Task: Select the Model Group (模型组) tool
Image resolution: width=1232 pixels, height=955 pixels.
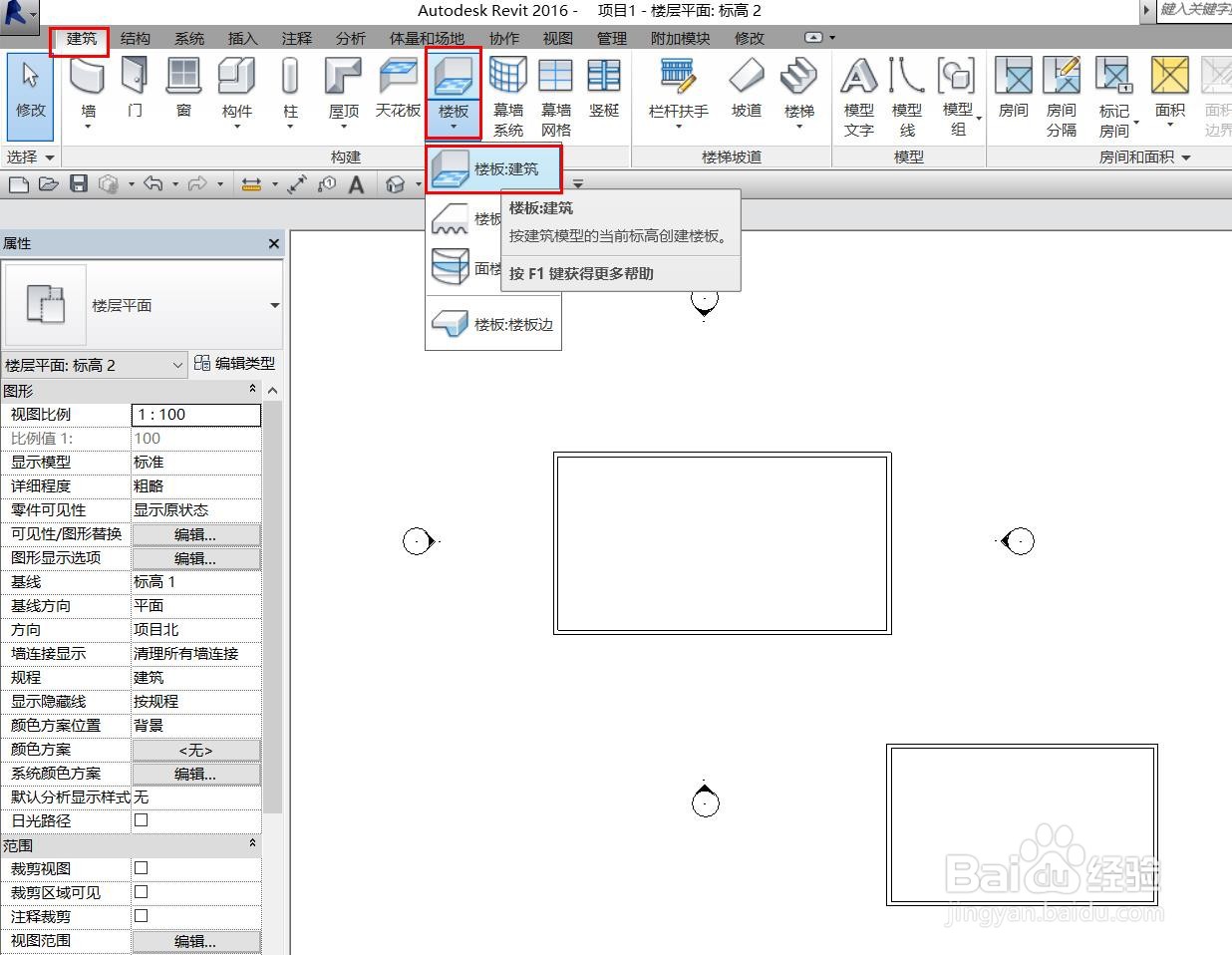Action: click(x=958, y=96)
